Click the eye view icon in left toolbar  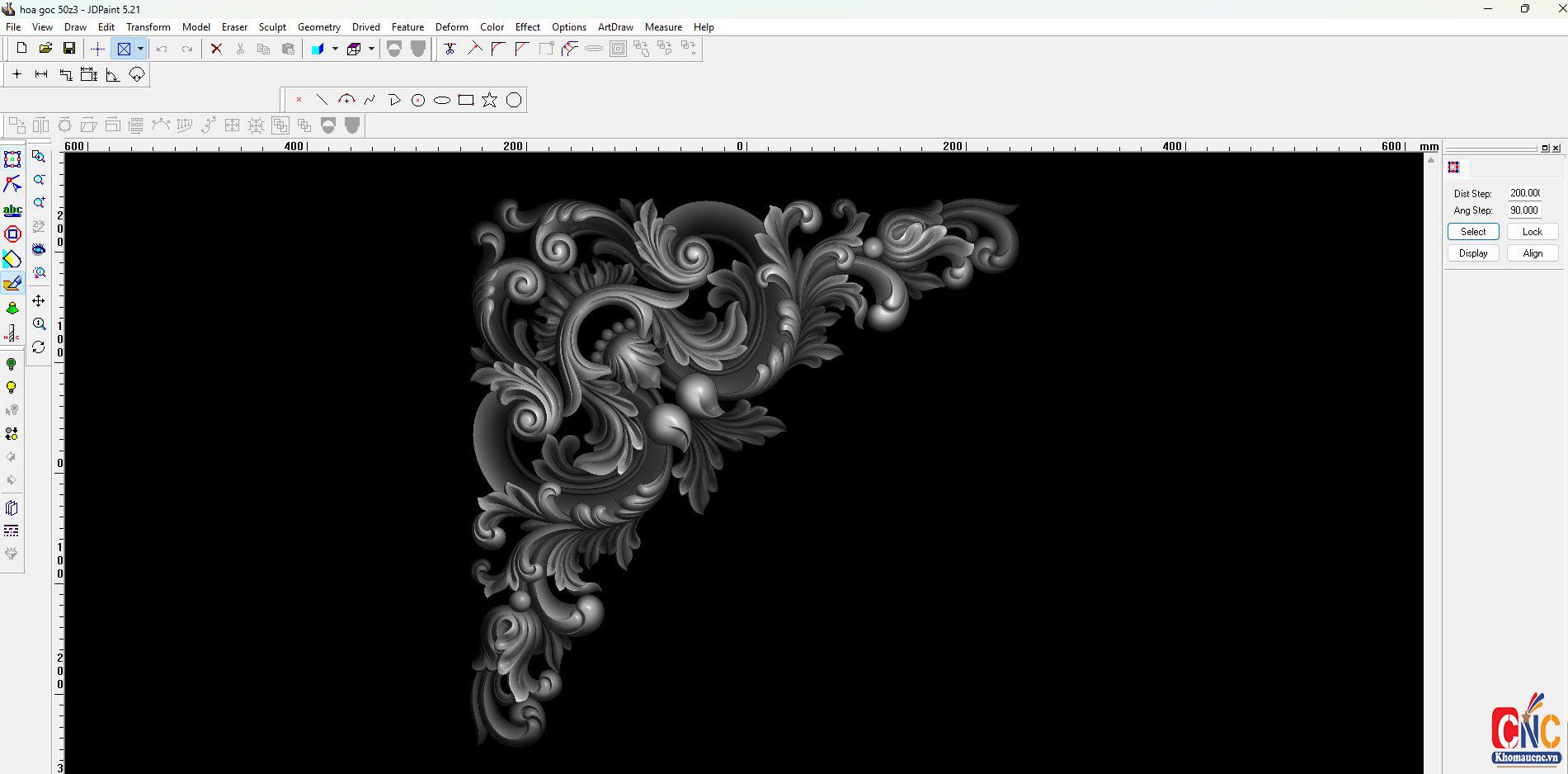[x=39, y=249]
